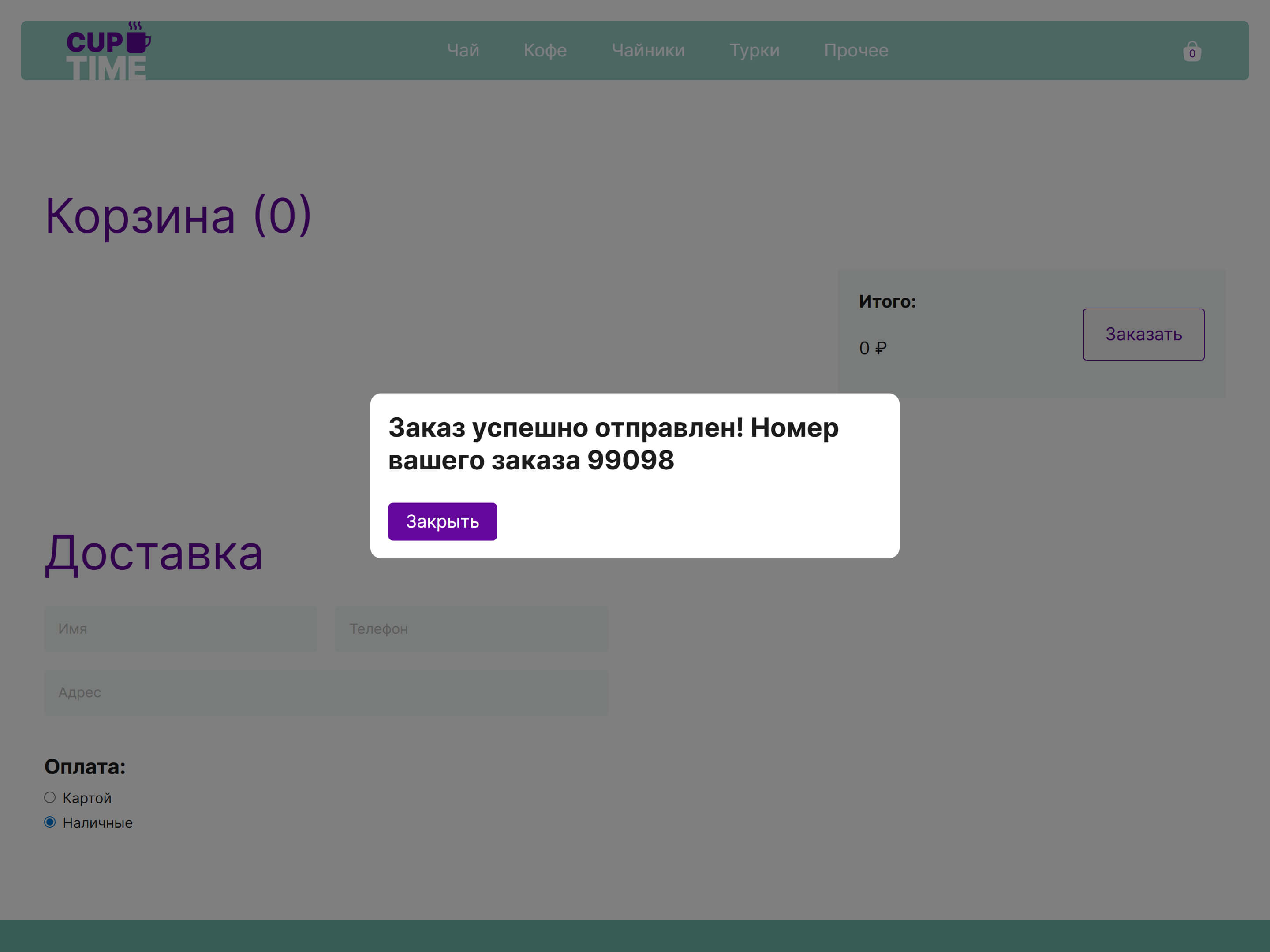Navigate to Турки category
The width and height of the screenshot is (1270, 952).
[x=754, y=51]
